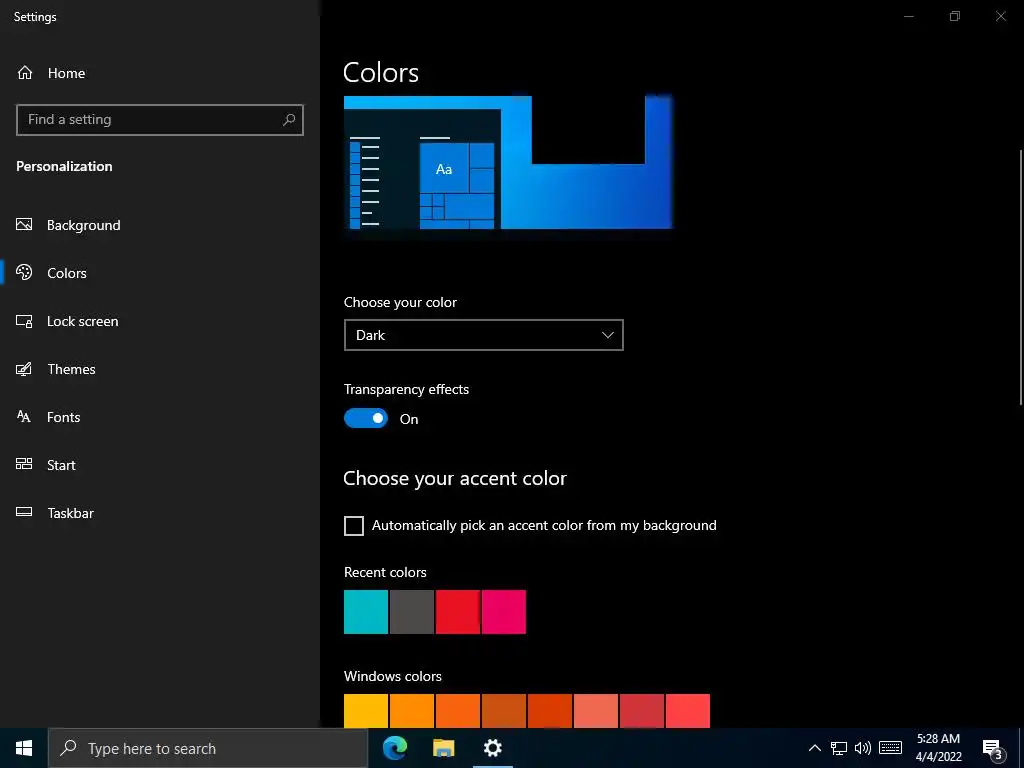1024x768 pixels.
Task: Click the color preview thumbnail
Action: [x=507, y=162]
